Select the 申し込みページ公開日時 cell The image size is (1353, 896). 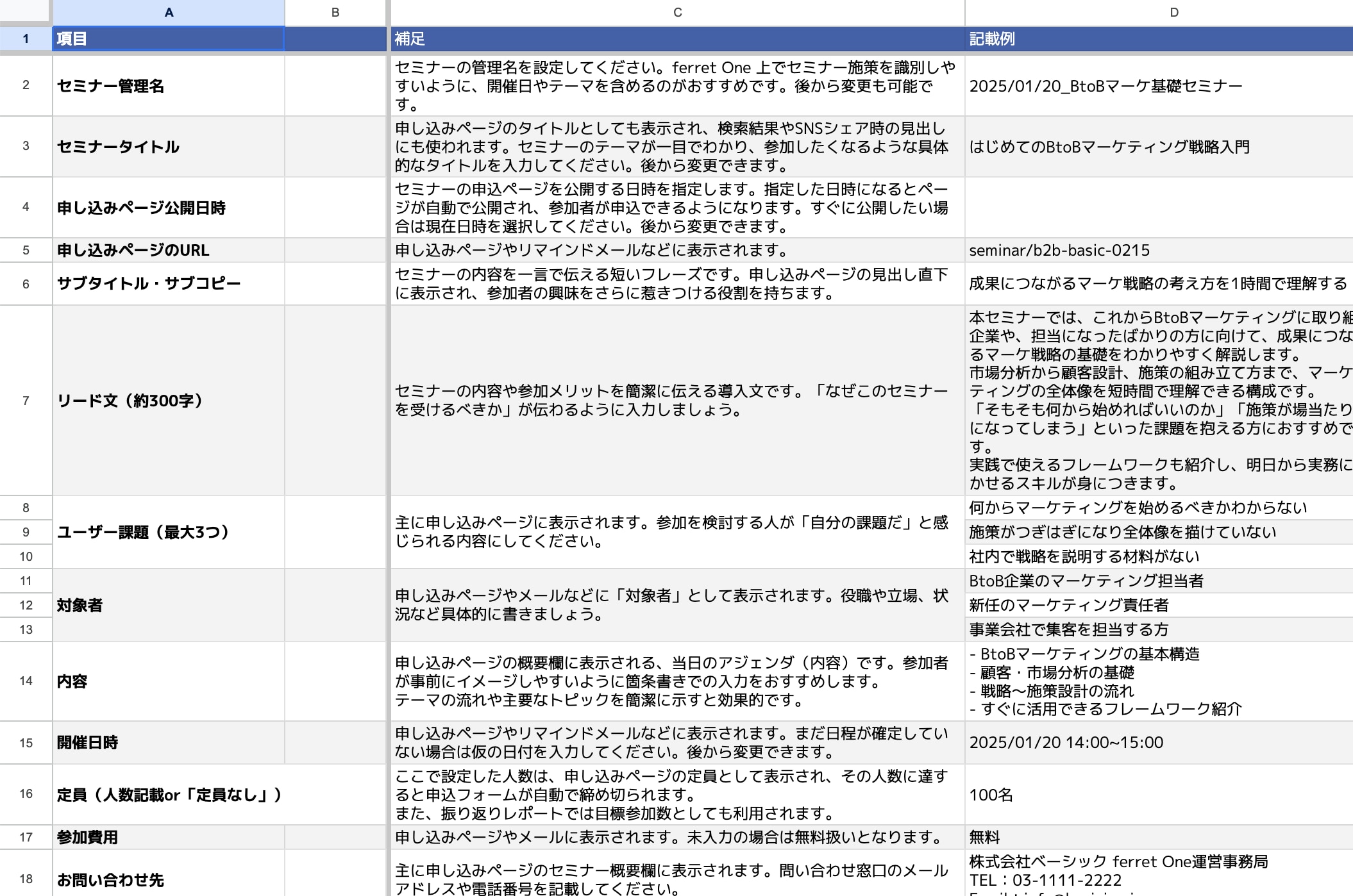(x=168, y=208)
